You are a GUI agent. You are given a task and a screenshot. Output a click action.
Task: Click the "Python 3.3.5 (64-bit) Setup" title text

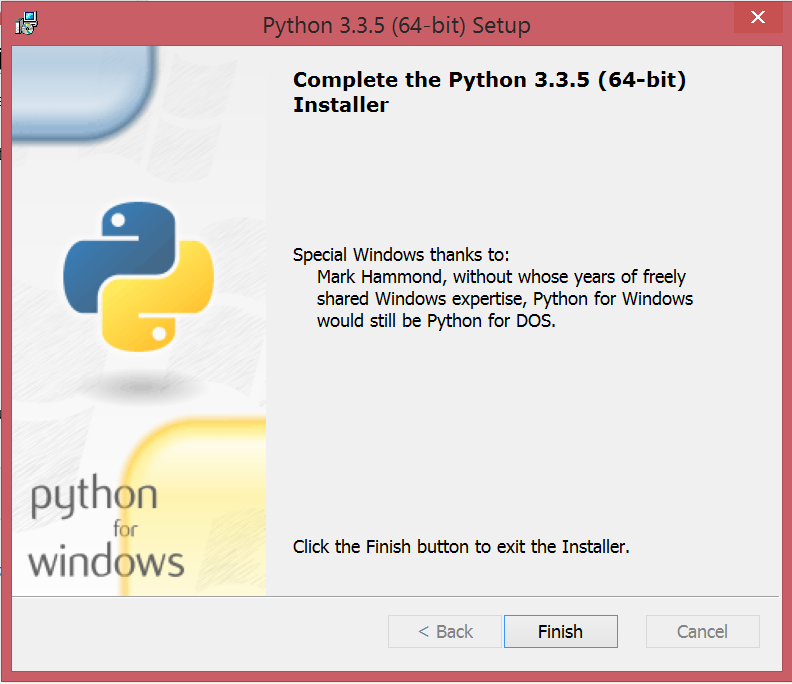(x=396, y=24)
